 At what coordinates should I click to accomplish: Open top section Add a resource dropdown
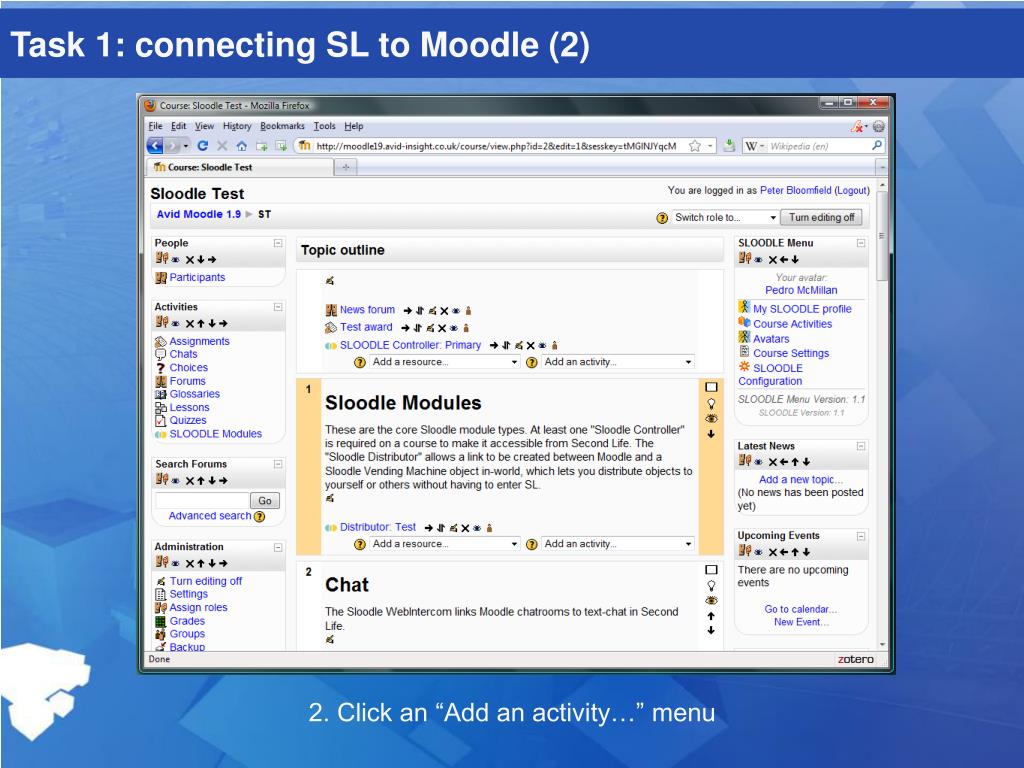(444, 362)
